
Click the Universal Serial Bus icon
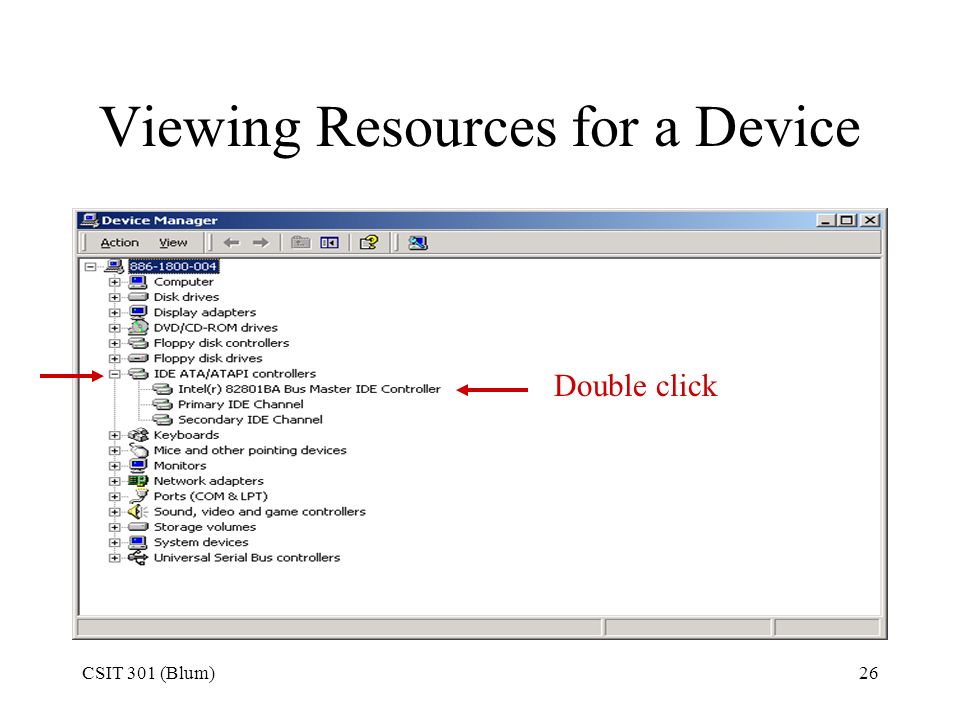[x=138, y=557]
